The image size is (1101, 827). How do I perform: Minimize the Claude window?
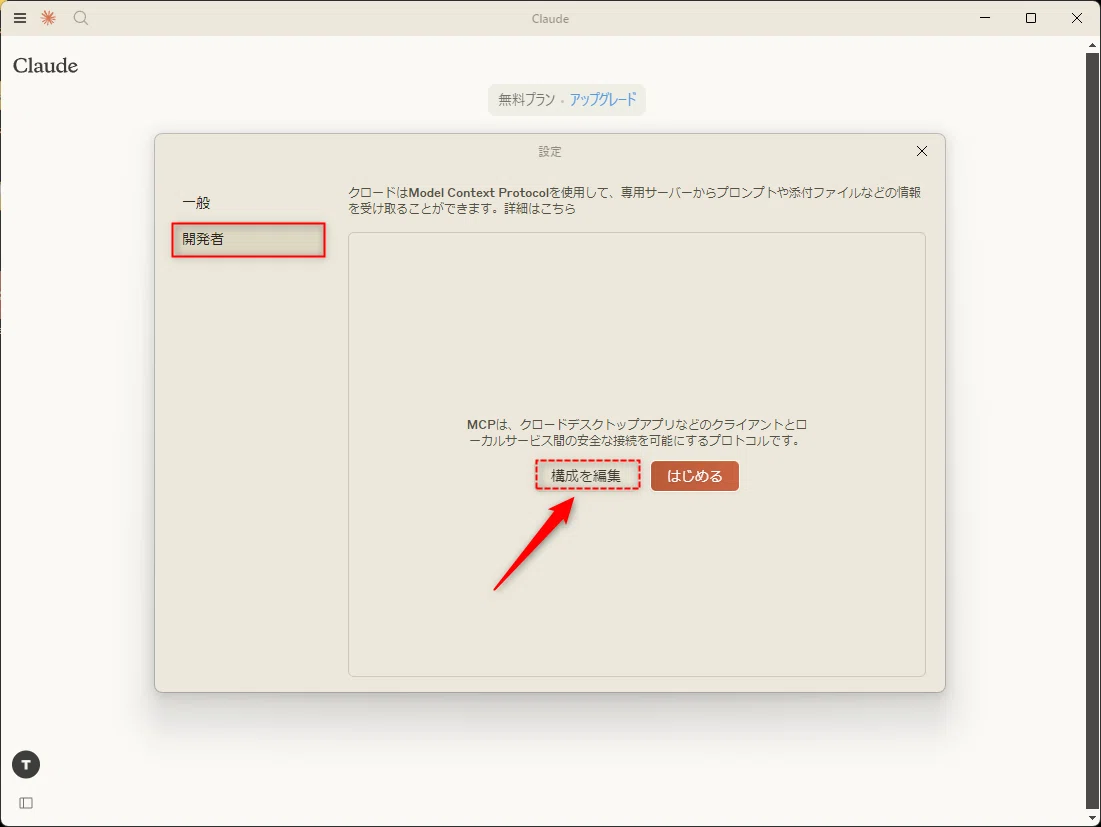point(985,18)
